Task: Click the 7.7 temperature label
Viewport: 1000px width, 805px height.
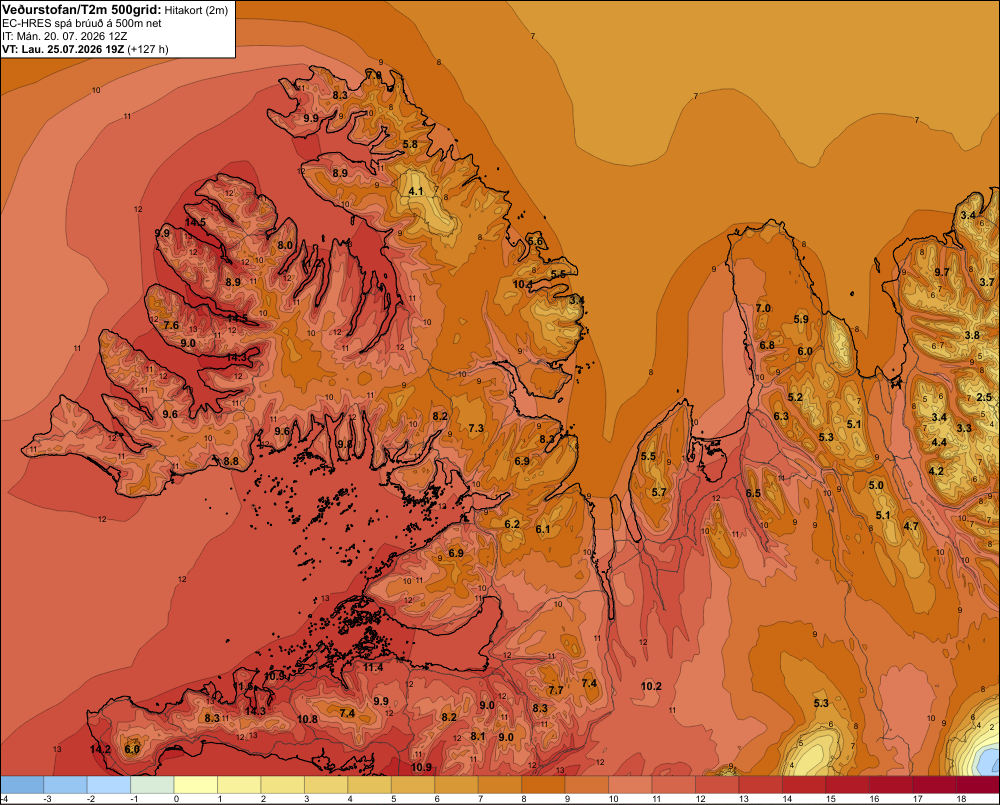Action: [x=556, y=690]
